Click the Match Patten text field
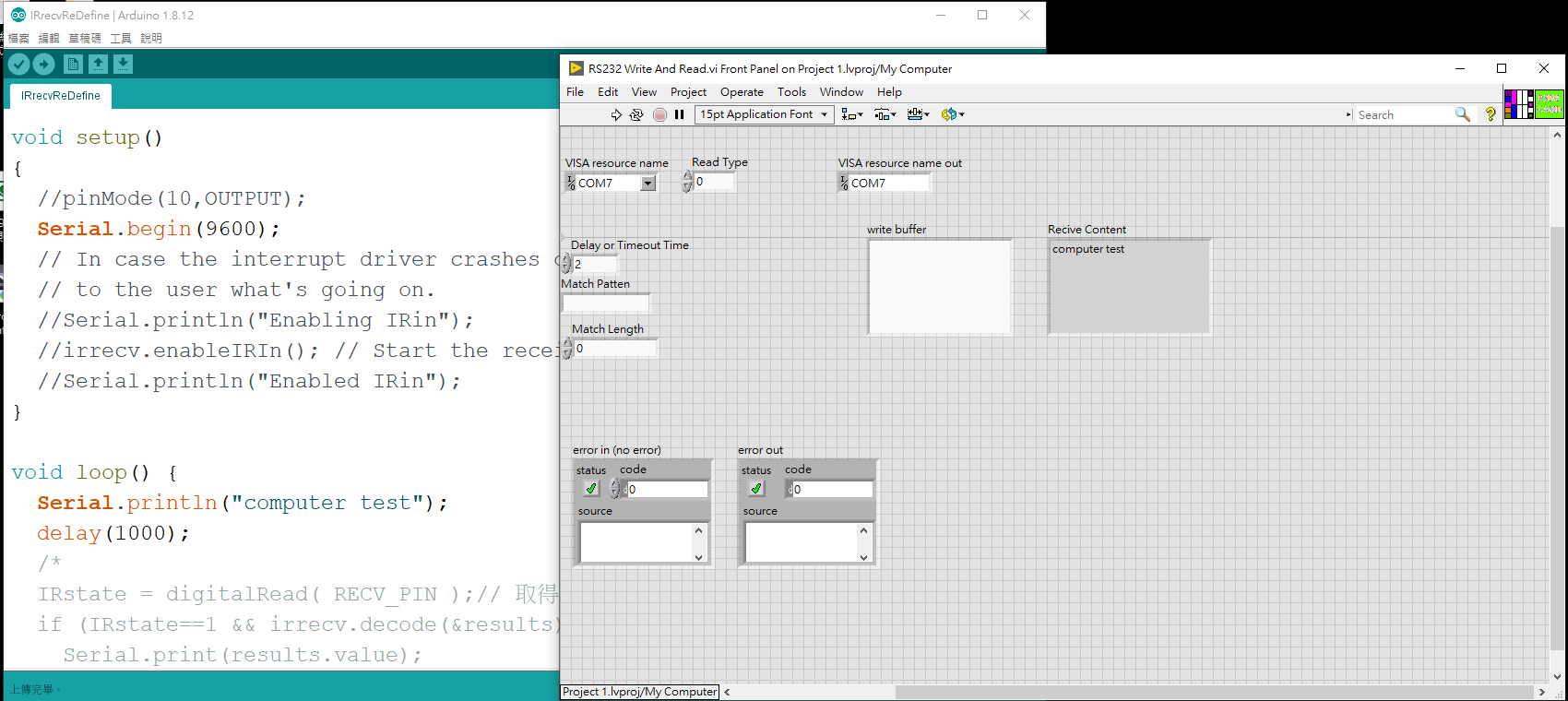1568x701 pixels. point(606,303)
